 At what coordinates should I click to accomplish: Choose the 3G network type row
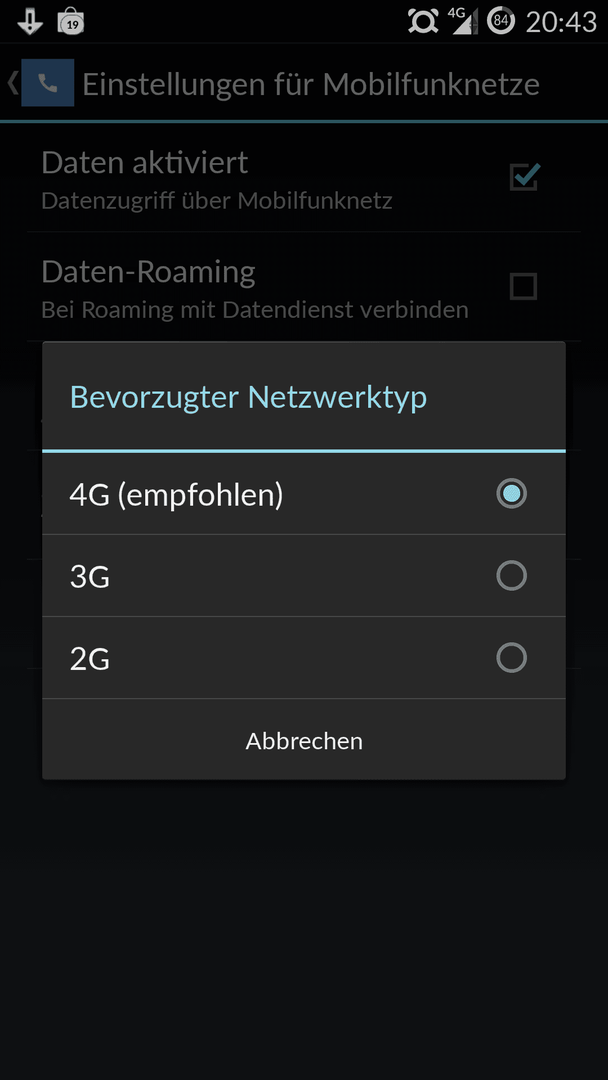pyautogui.click(x=304, y=576)
